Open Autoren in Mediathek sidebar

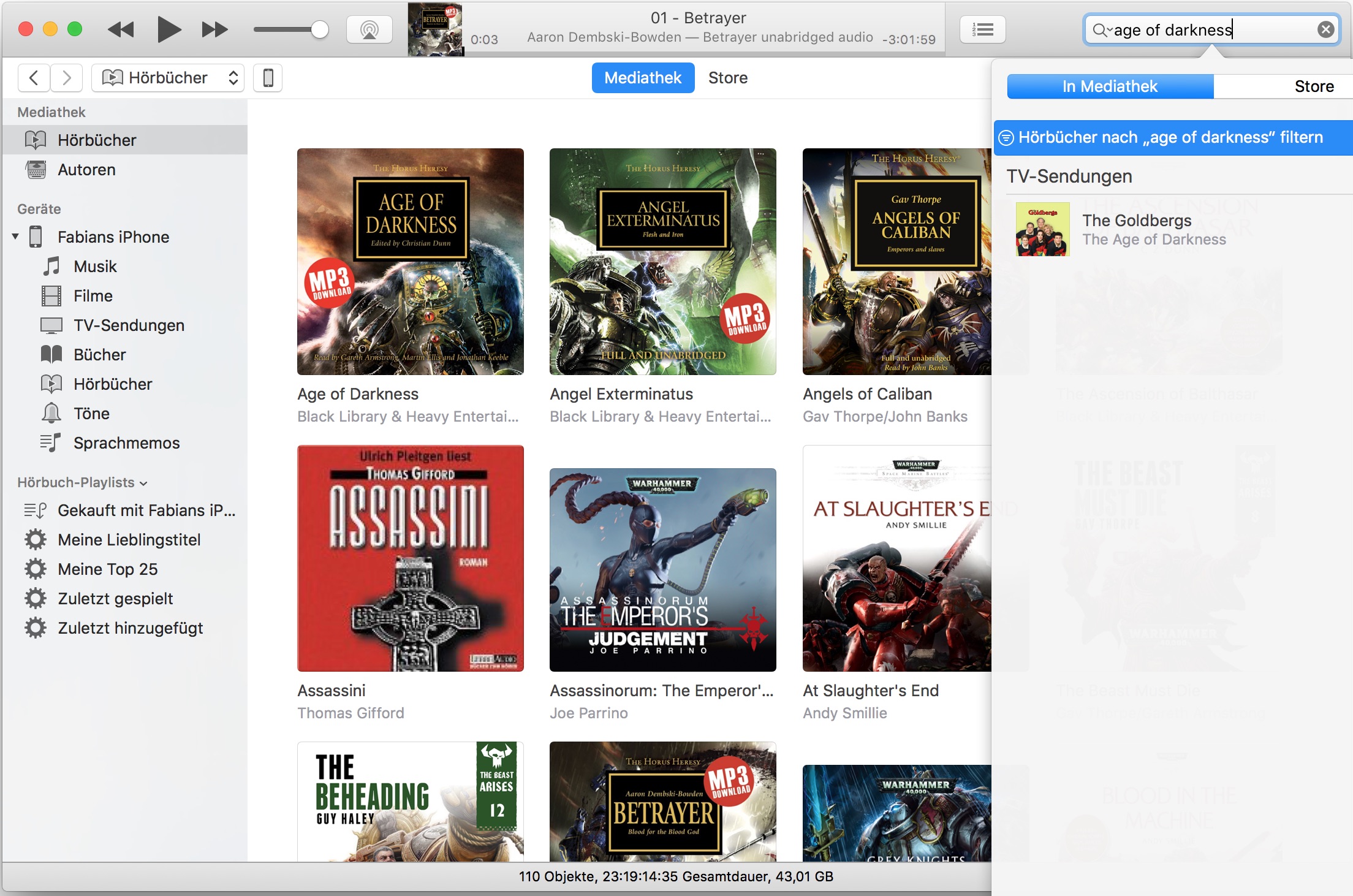[x=86, y=170]
